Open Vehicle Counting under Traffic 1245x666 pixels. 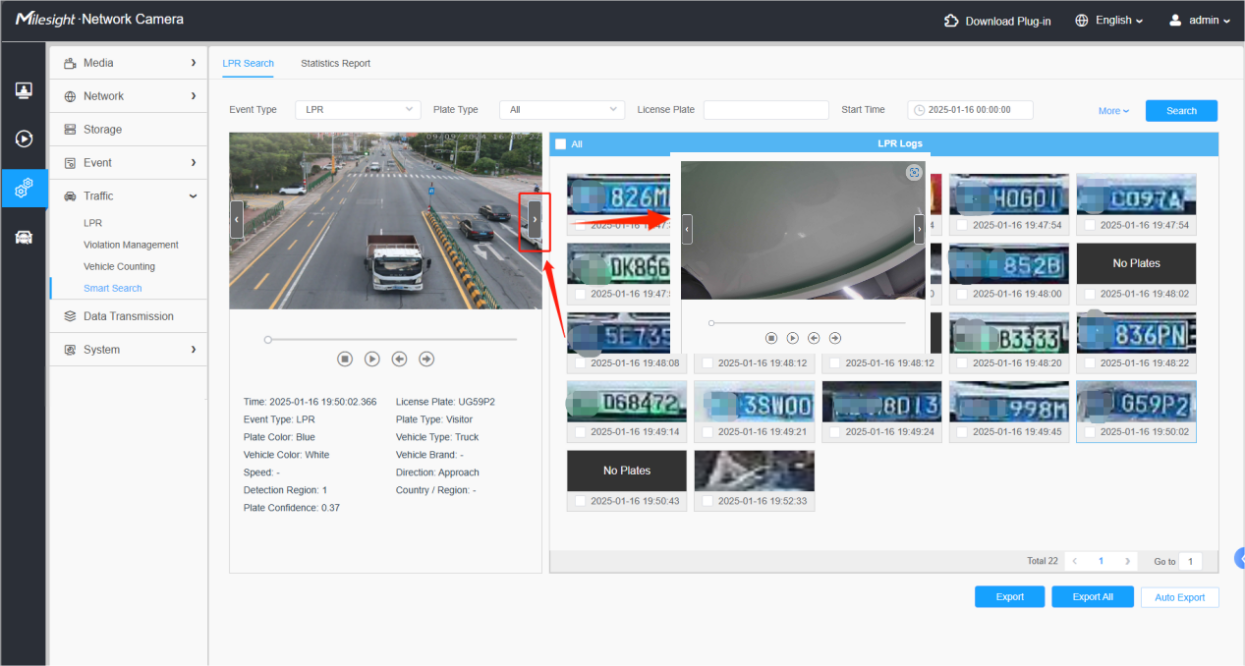click(x=119, y=267)
